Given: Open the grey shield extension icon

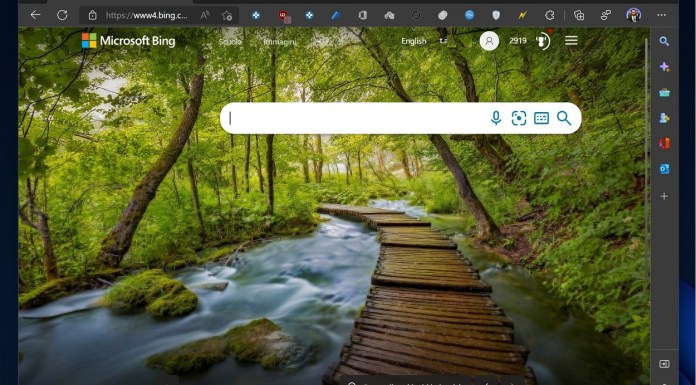Looking at the screenshot, I should click(496, 16).
